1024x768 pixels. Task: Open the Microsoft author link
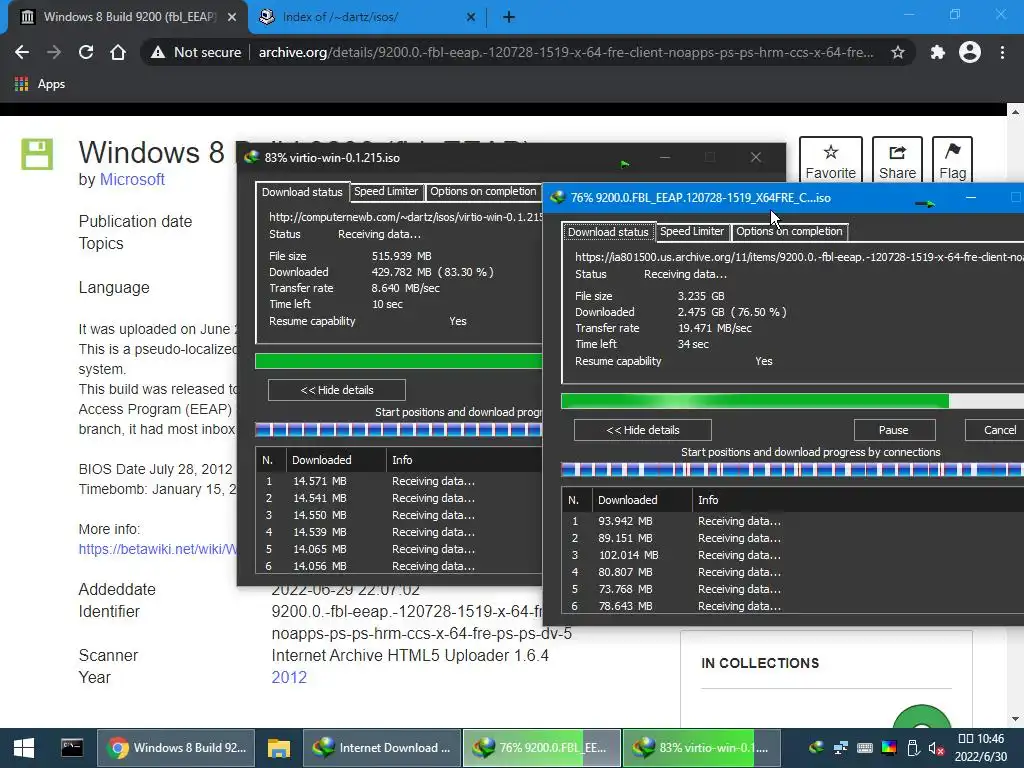tap(132, 180)
